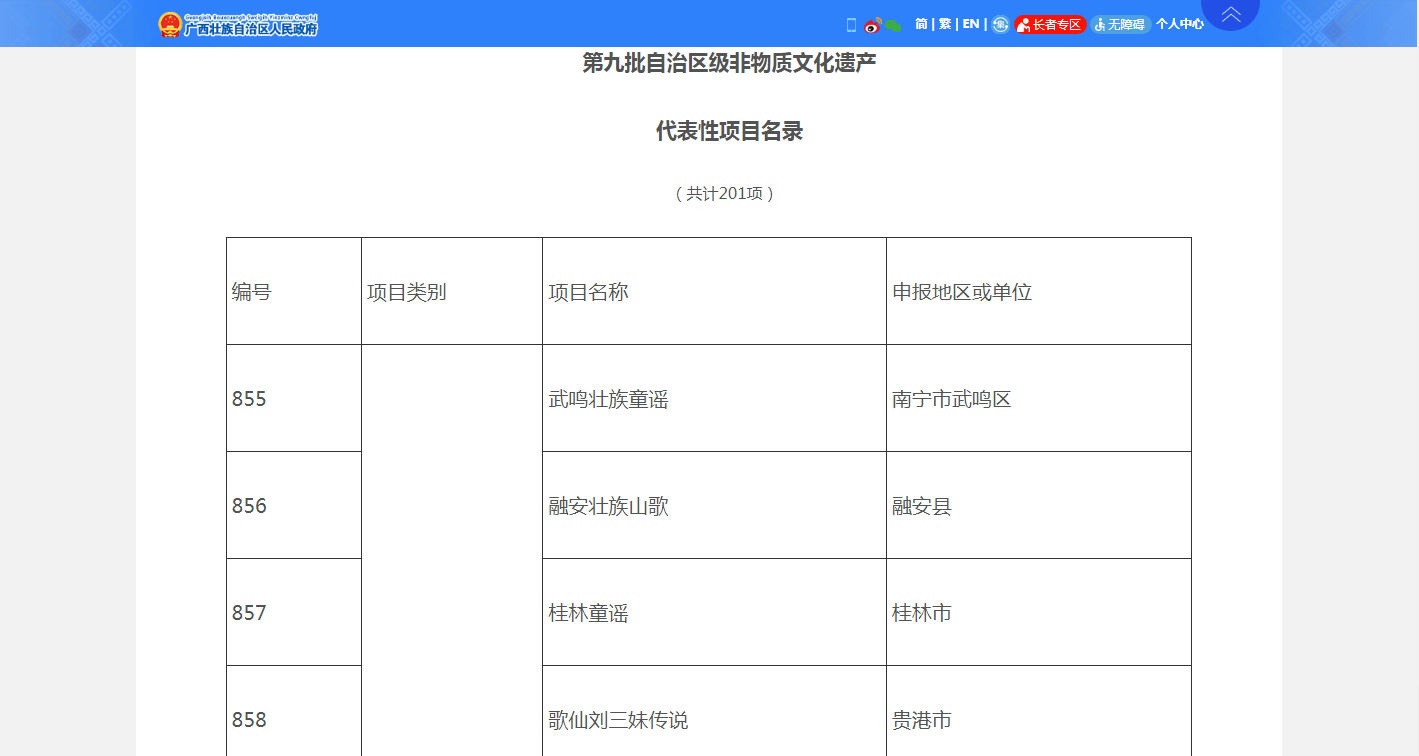The height and width of the screenshot is (756, 1419).
Task: Select cell number 857
Action: pyautogui.click(x=249, y=613)
